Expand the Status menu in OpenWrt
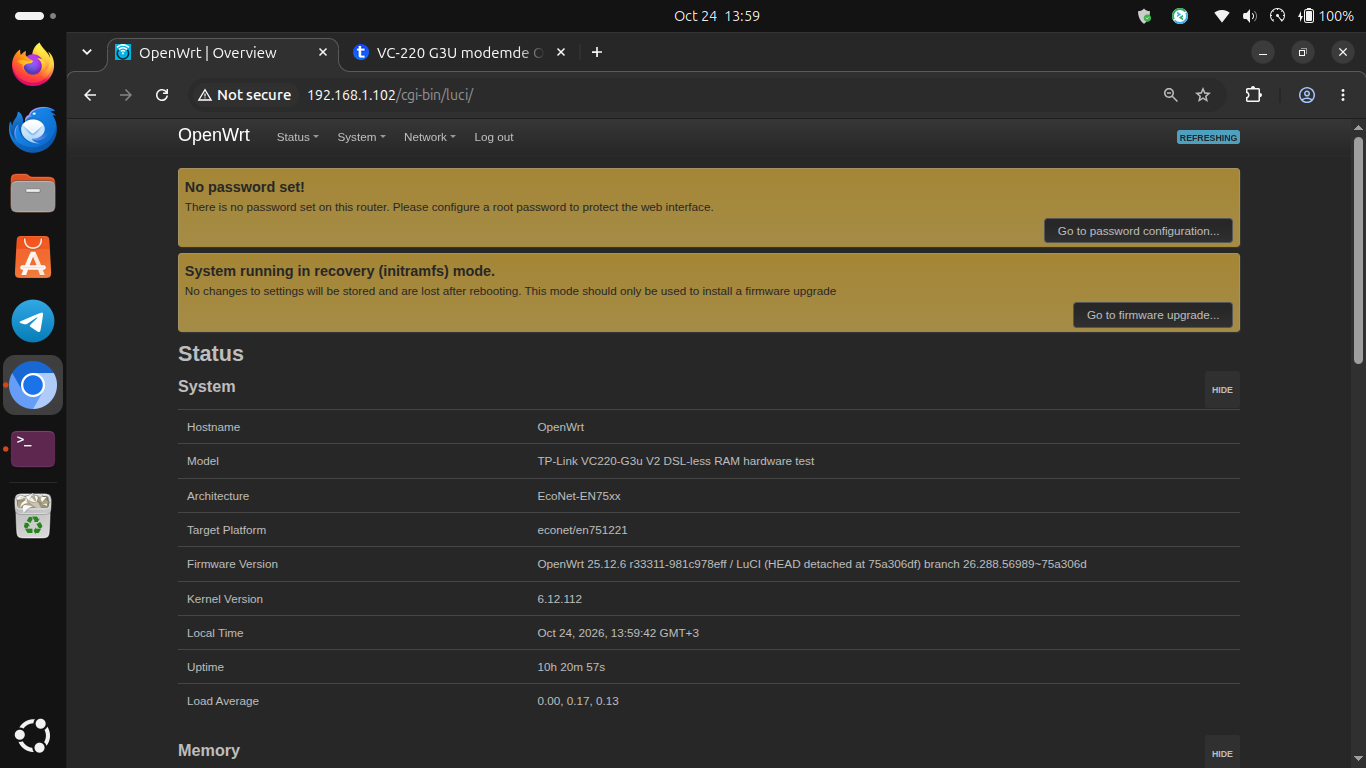Image resolution: width=1366 pixels, height=768 pixels. click(297, 137)
